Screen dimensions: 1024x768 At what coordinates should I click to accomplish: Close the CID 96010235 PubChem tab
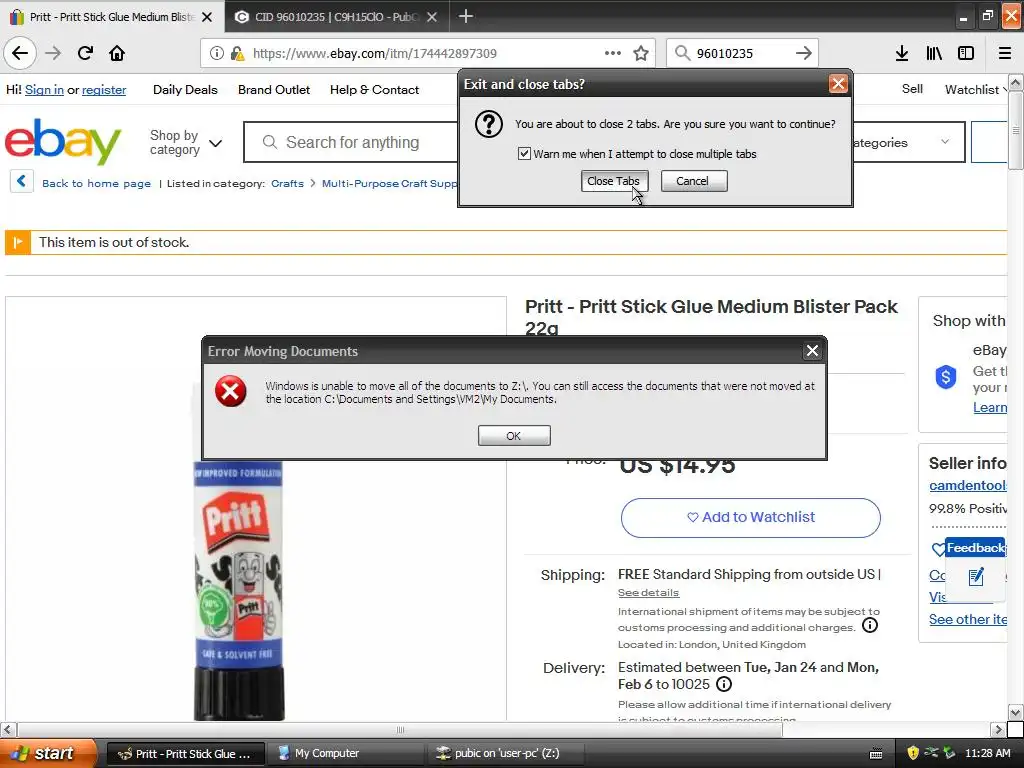[x=432, y=17]
